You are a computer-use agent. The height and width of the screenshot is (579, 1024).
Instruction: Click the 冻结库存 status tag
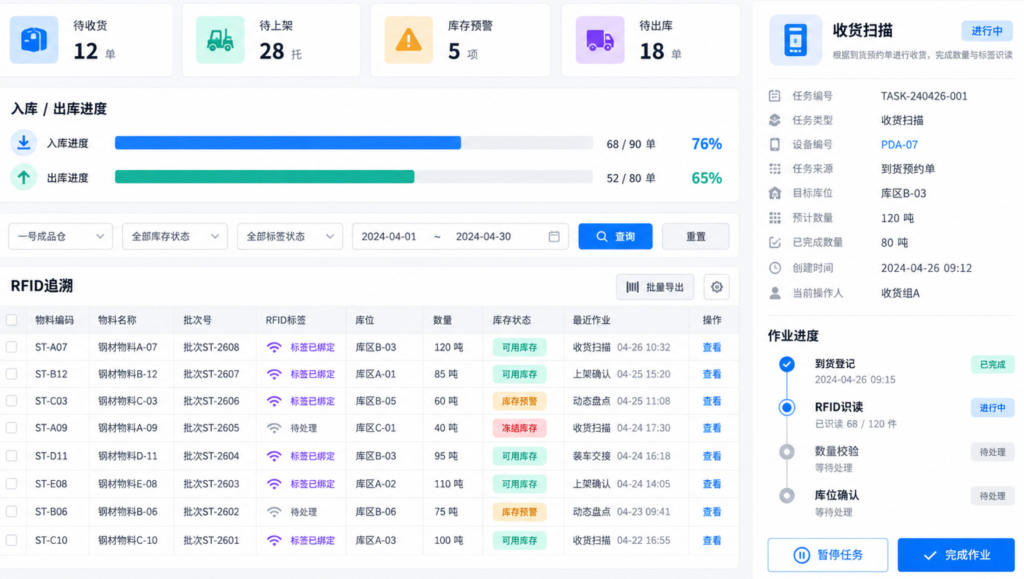pos(519,428)
